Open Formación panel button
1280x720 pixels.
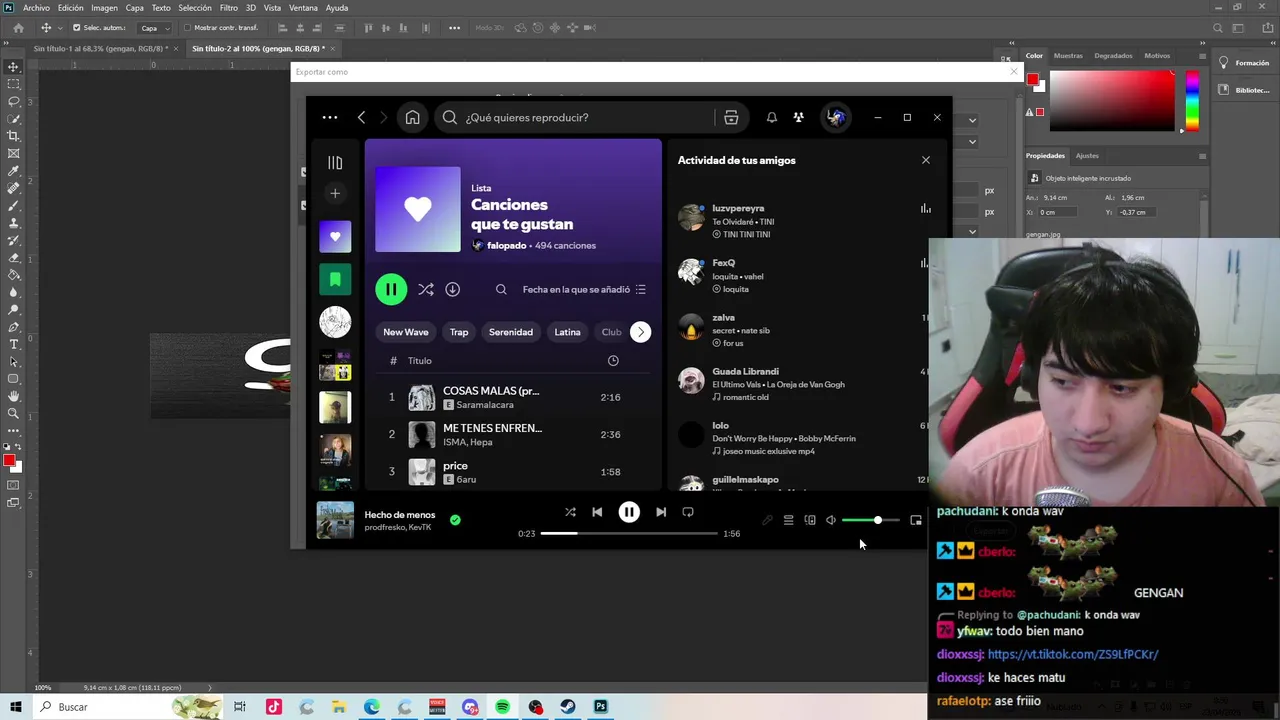1243,63
